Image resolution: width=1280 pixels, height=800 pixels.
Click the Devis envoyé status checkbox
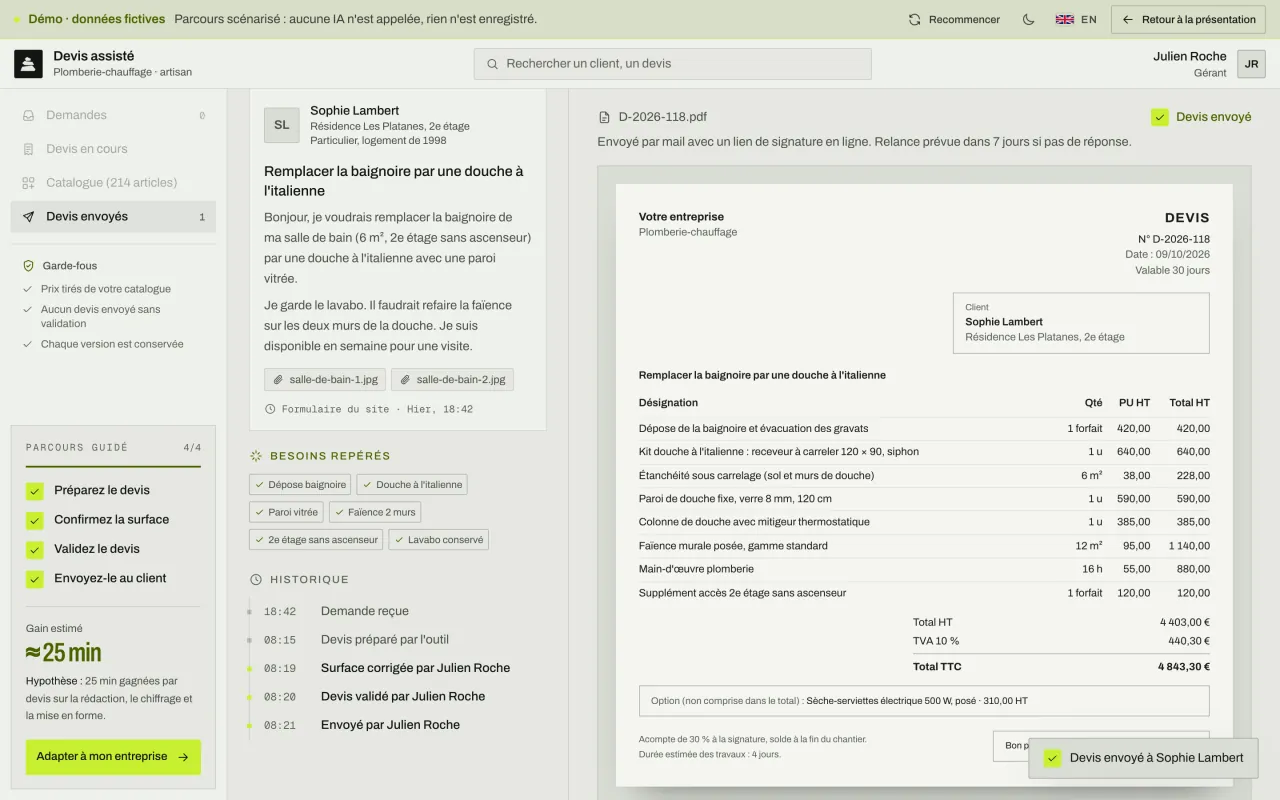[1160, 117]
